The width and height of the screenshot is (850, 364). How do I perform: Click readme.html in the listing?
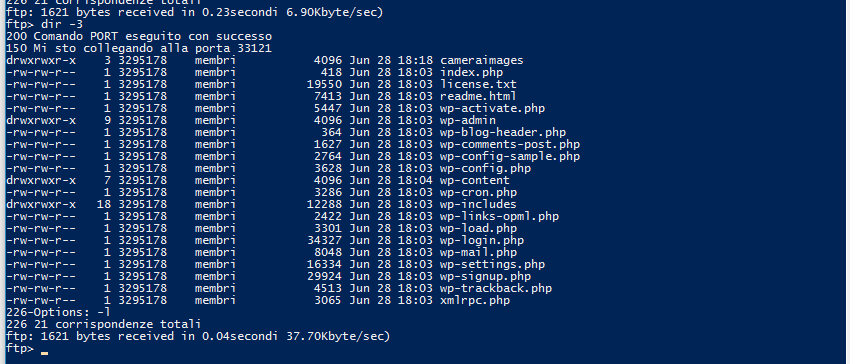(x=478, y=96)
